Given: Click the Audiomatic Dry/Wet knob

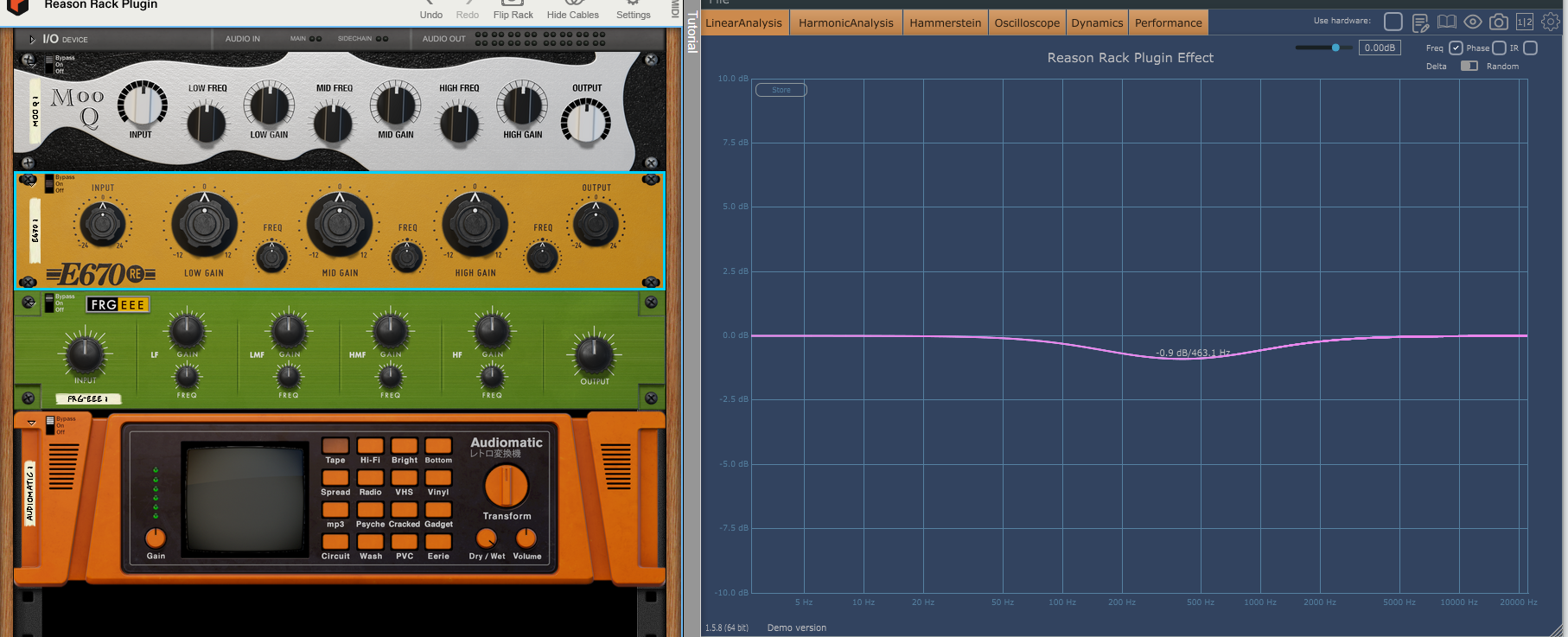Looking at the screenshot, I should click(487, 538).
